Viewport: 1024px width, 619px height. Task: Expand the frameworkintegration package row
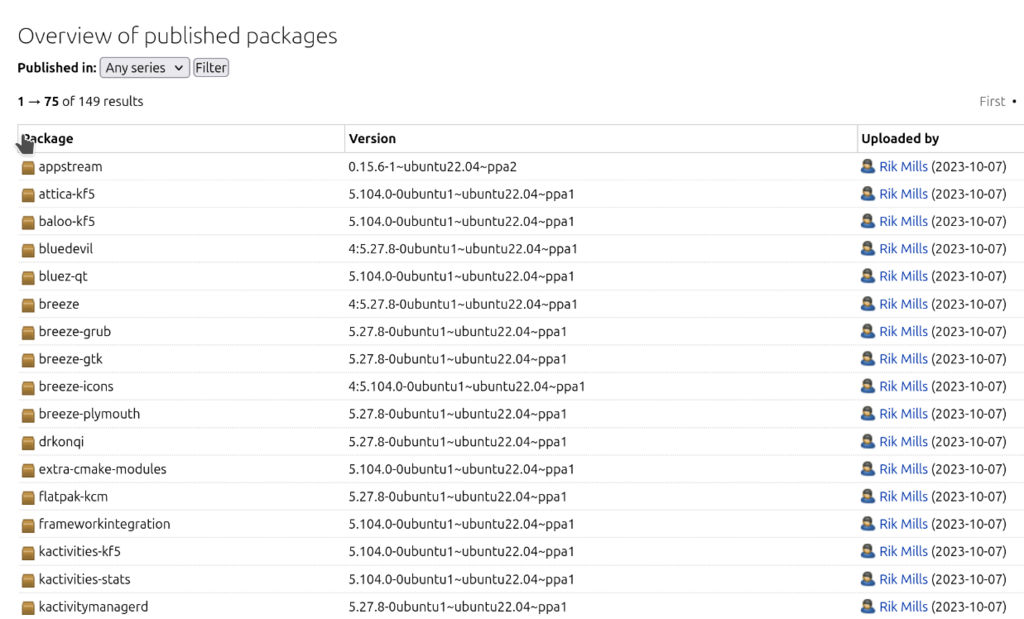pyautogui.click(x=104, y=524)
